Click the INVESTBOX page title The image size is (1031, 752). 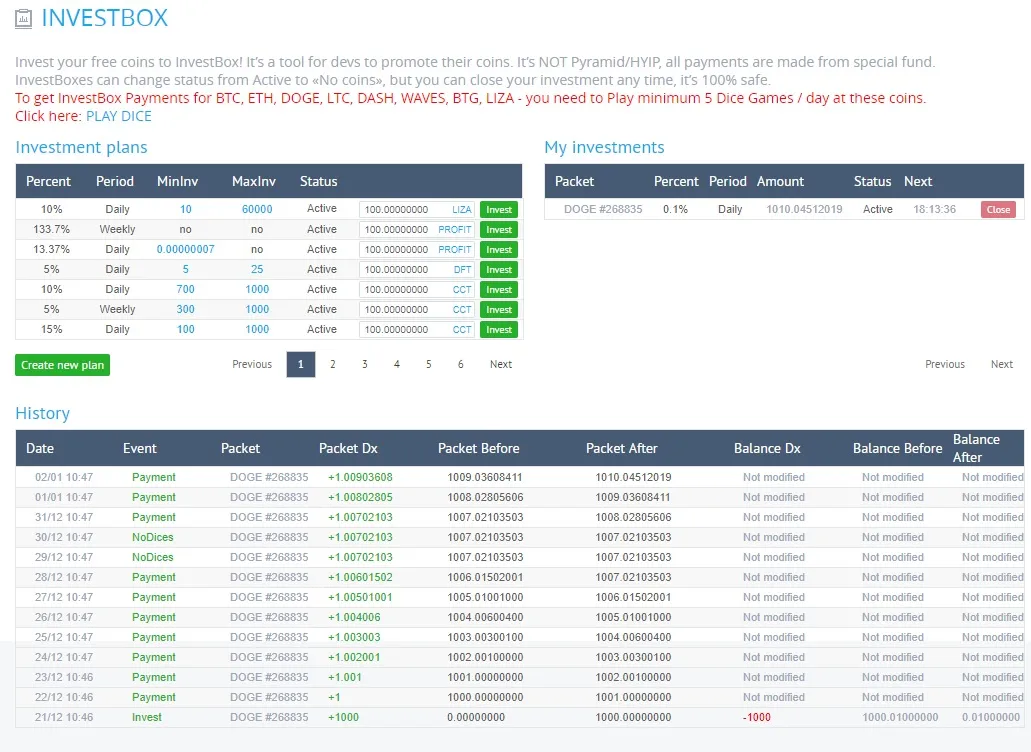point(105,18)
